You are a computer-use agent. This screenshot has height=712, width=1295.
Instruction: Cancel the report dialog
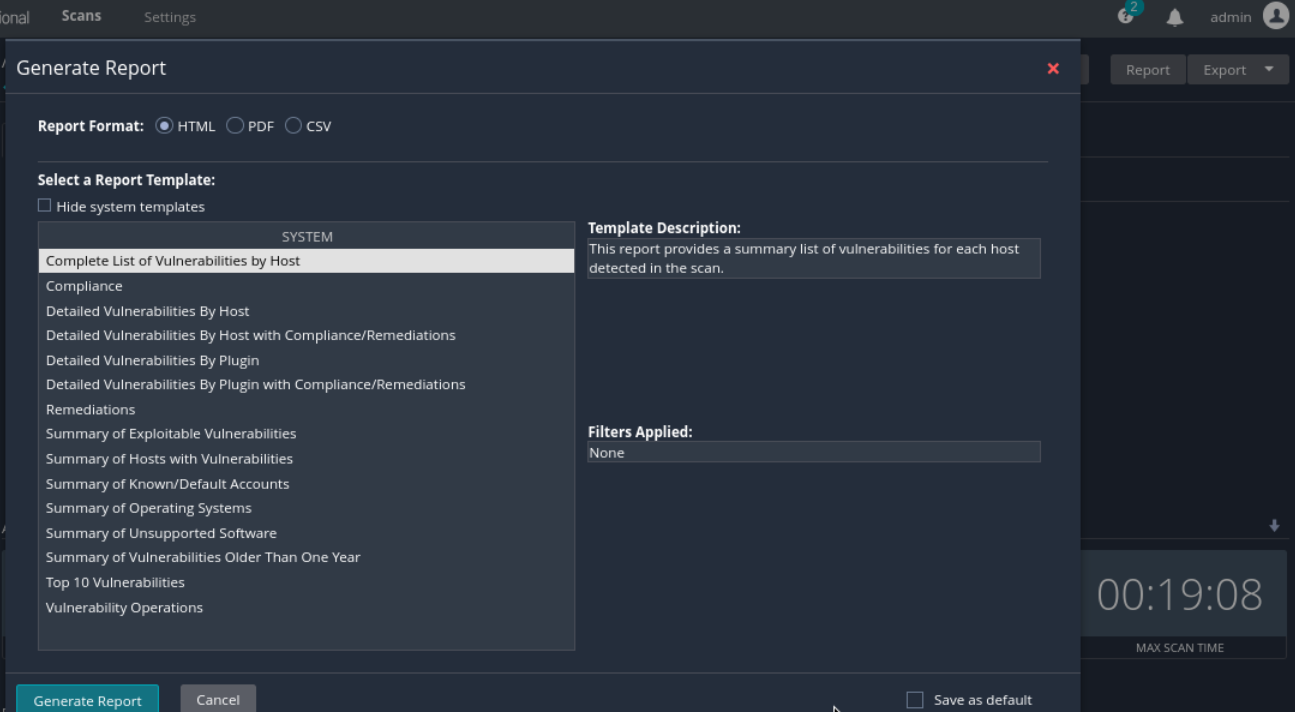coord(218,699)
